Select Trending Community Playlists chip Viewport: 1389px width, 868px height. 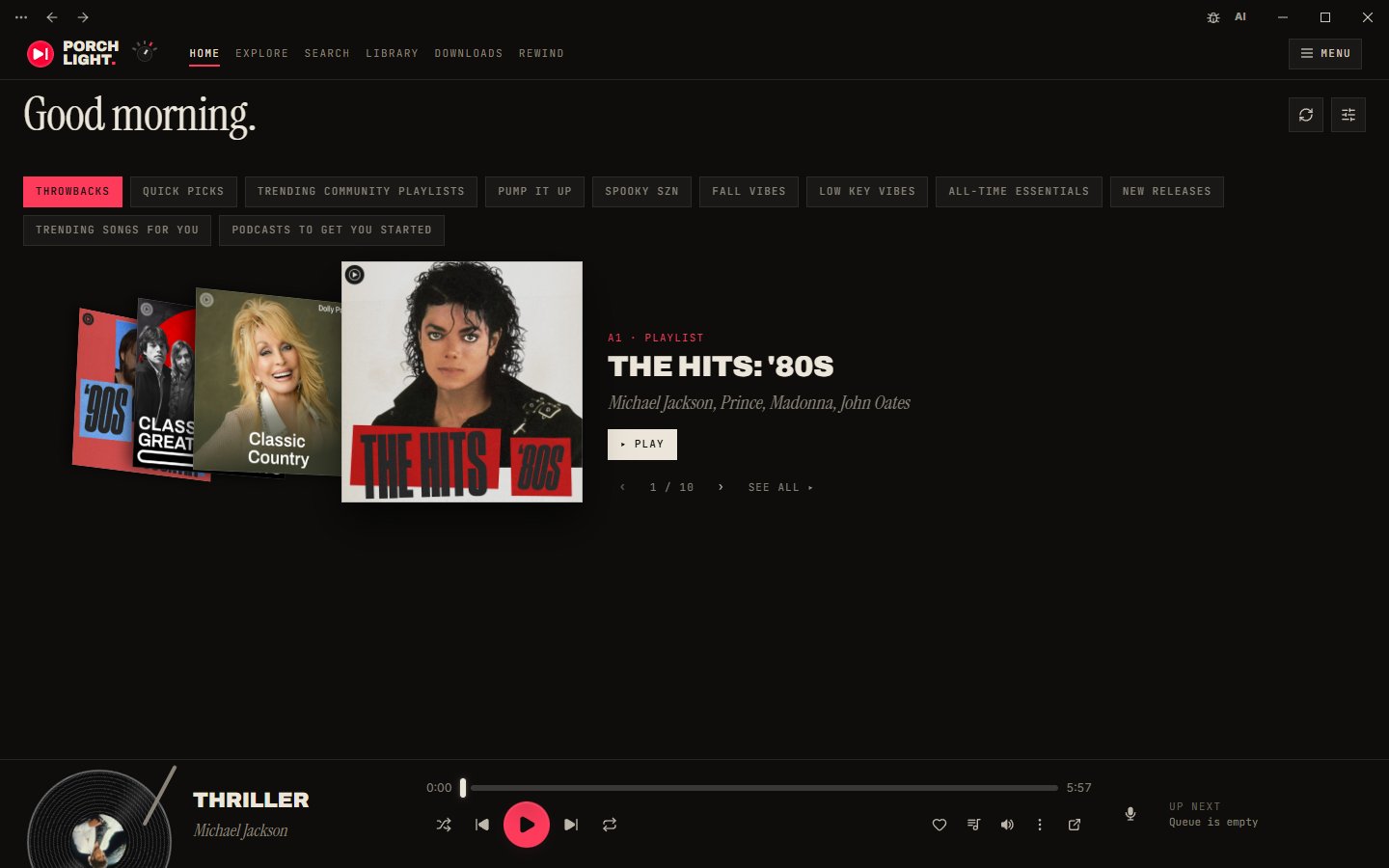(361, 192)
